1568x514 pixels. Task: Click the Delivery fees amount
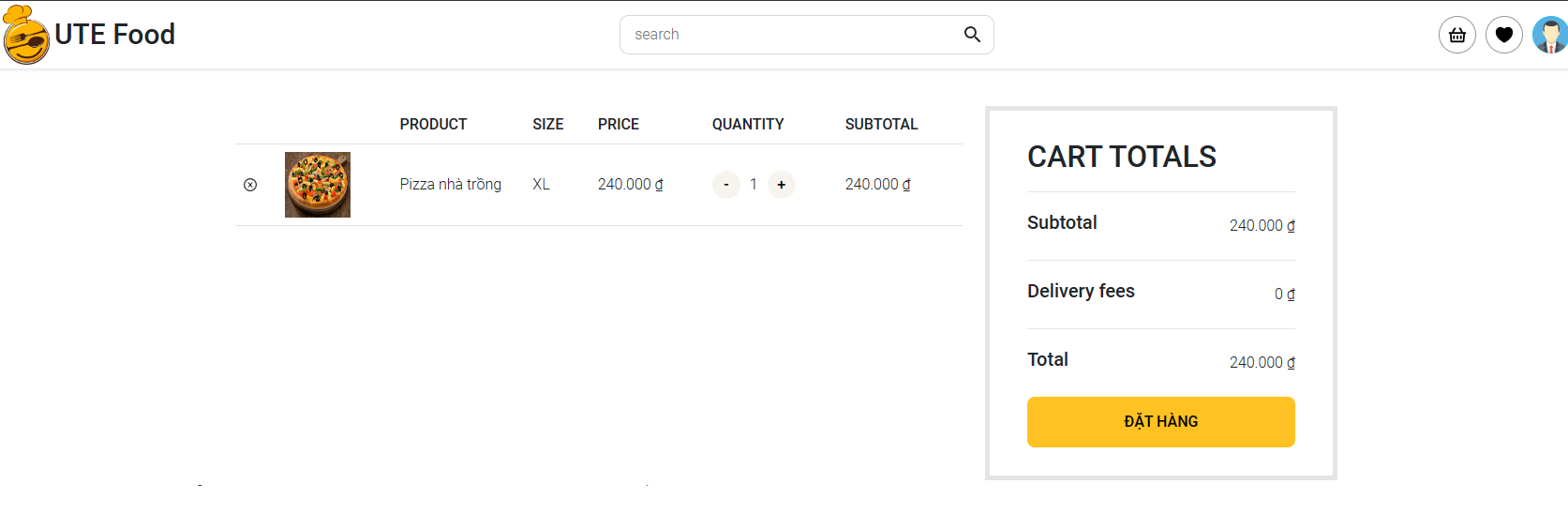(1284, 295)
